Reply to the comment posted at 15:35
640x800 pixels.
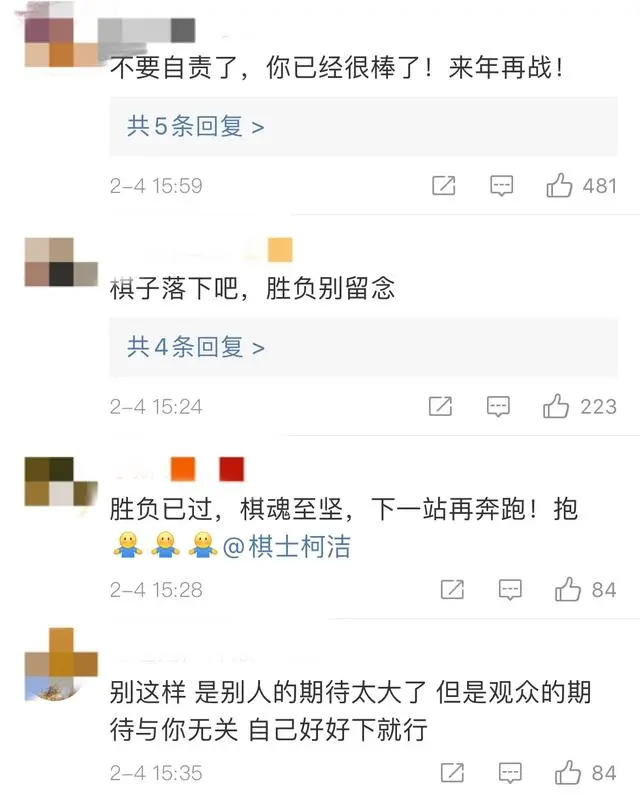pyautogui.click(x=510, y=773)
